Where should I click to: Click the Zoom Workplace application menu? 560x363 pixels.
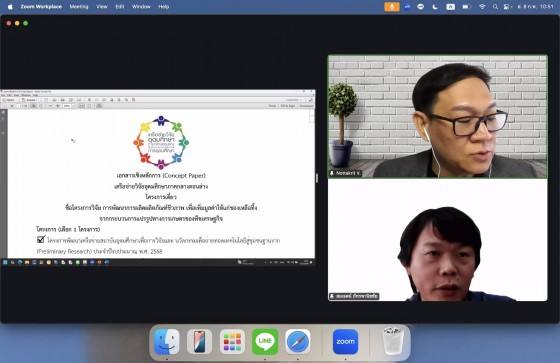(x=41, y=6)
